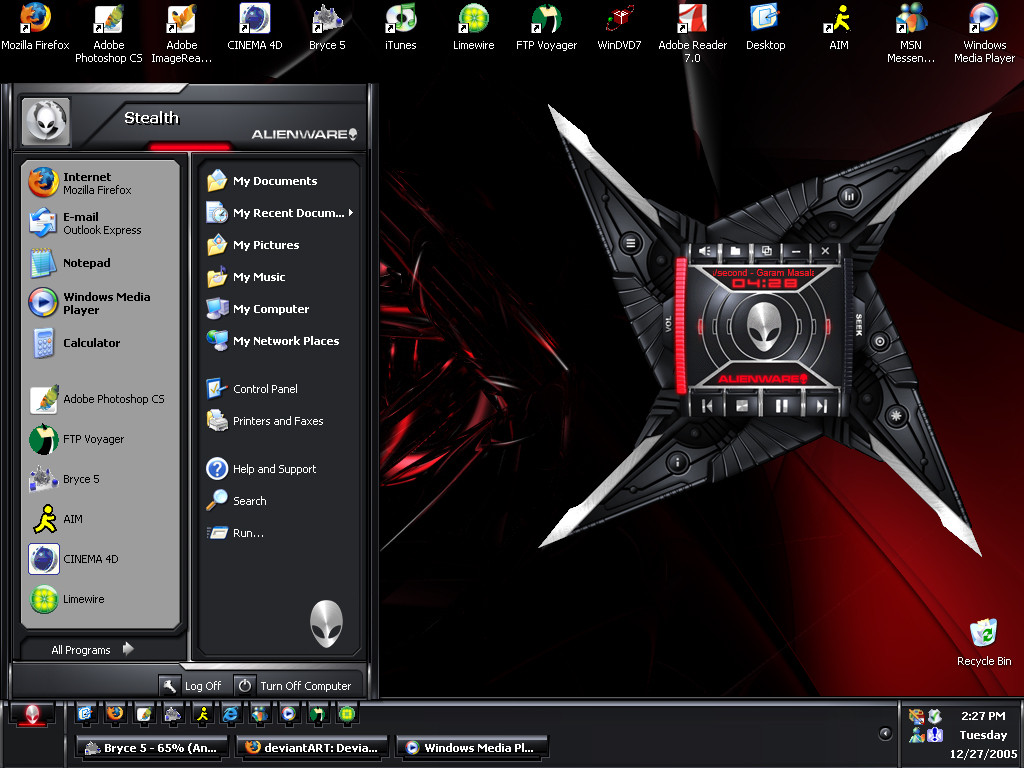Open Adobe Reader 7.0 desktop shortcut
The image size is (1024, 768).
click(x=692, y=33)
